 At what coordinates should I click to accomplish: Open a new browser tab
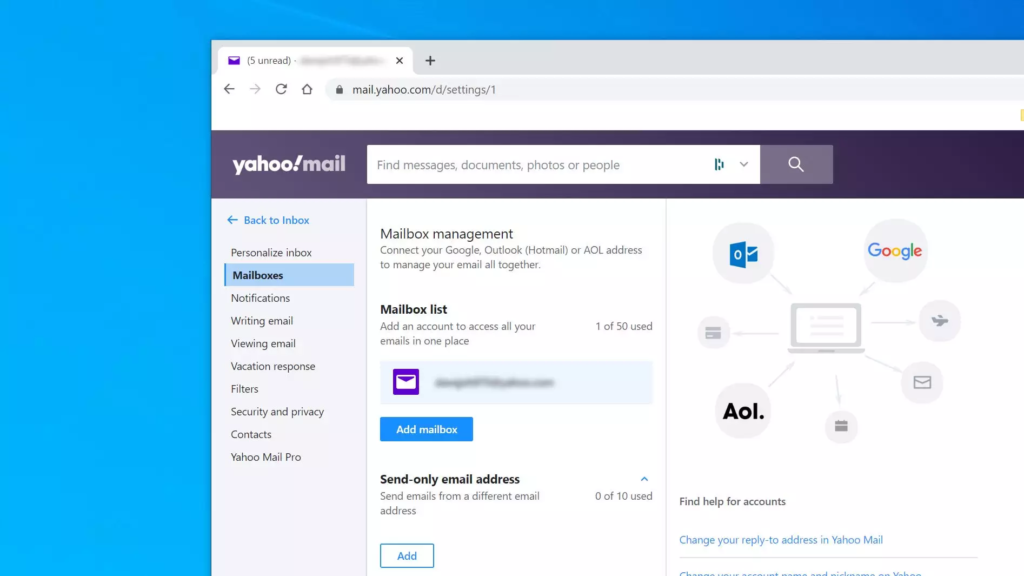point(430,61)
